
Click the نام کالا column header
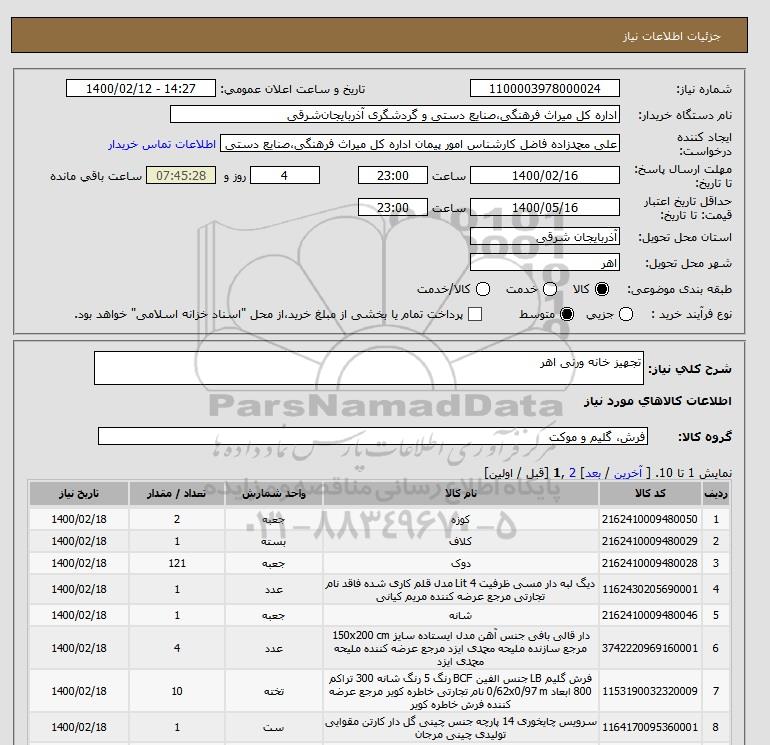click(461, 494)
